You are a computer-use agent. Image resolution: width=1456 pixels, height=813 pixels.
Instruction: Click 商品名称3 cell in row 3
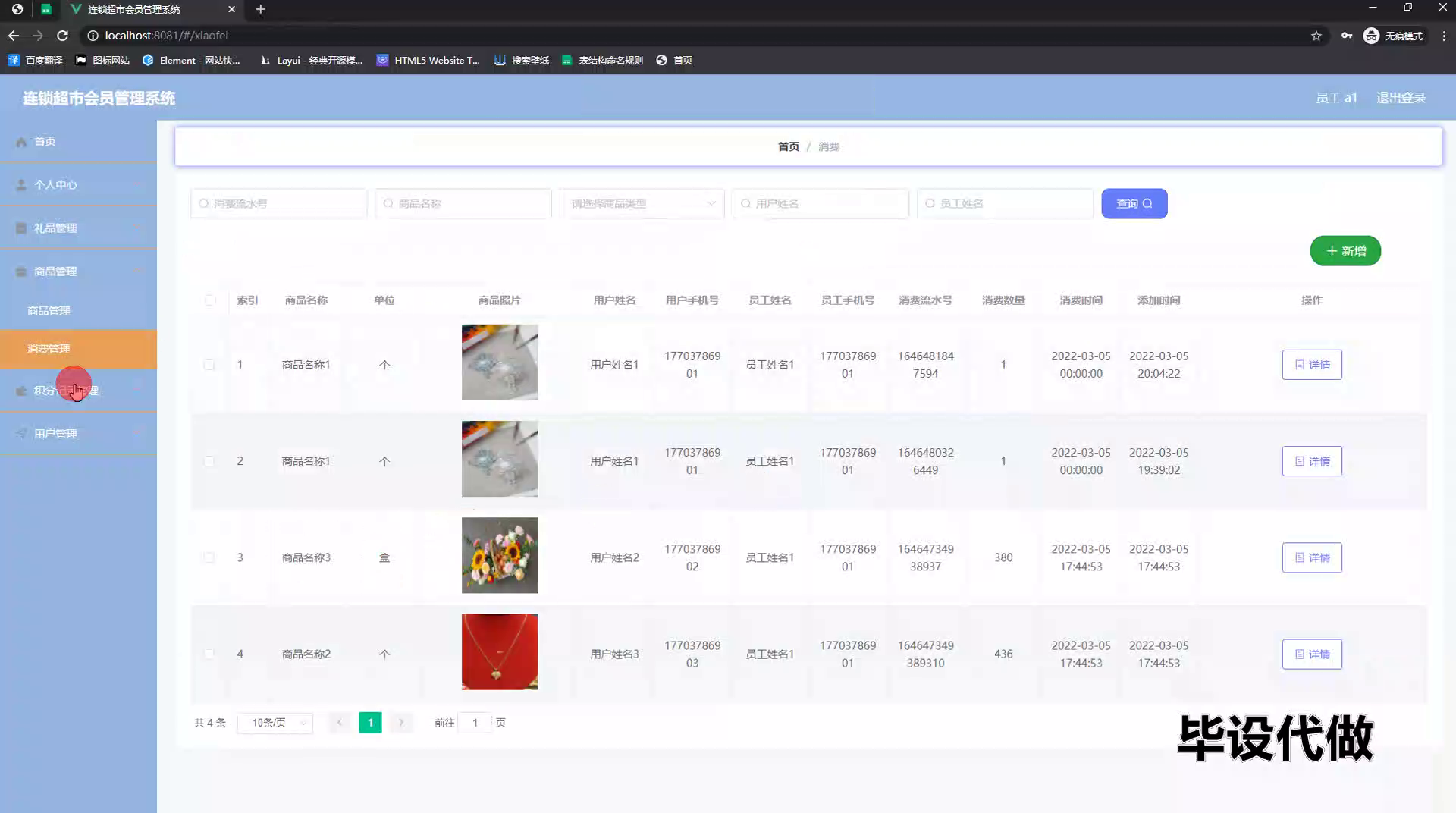(306, 557)
